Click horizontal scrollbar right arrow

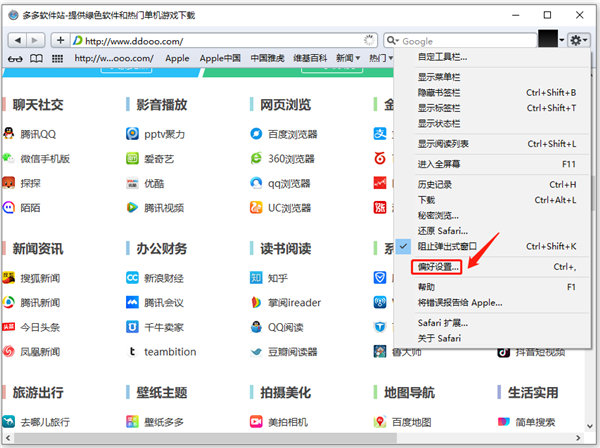[578, 438]
